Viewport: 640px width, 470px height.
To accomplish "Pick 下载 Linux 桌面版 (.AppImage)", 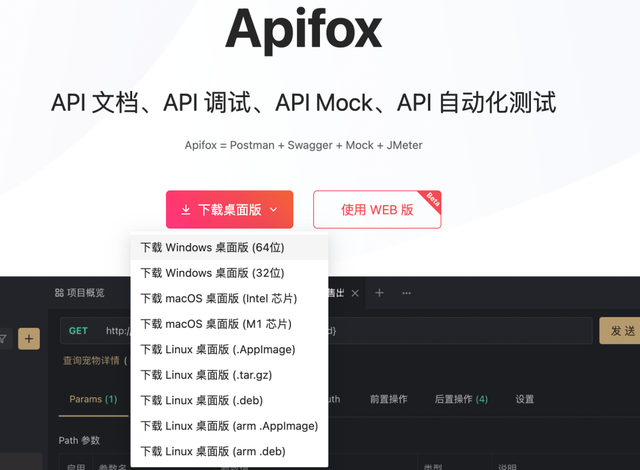I will click(229, 349).
